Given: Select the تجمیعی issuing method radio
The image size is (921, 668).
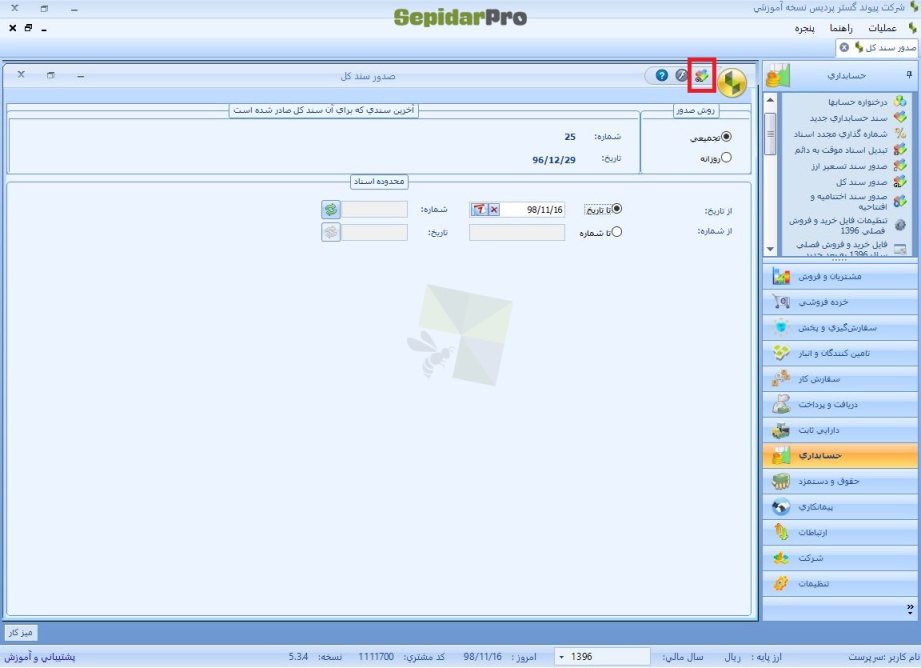Looking at the screenshot, I should pyautogui.click(x=727, y=136).
